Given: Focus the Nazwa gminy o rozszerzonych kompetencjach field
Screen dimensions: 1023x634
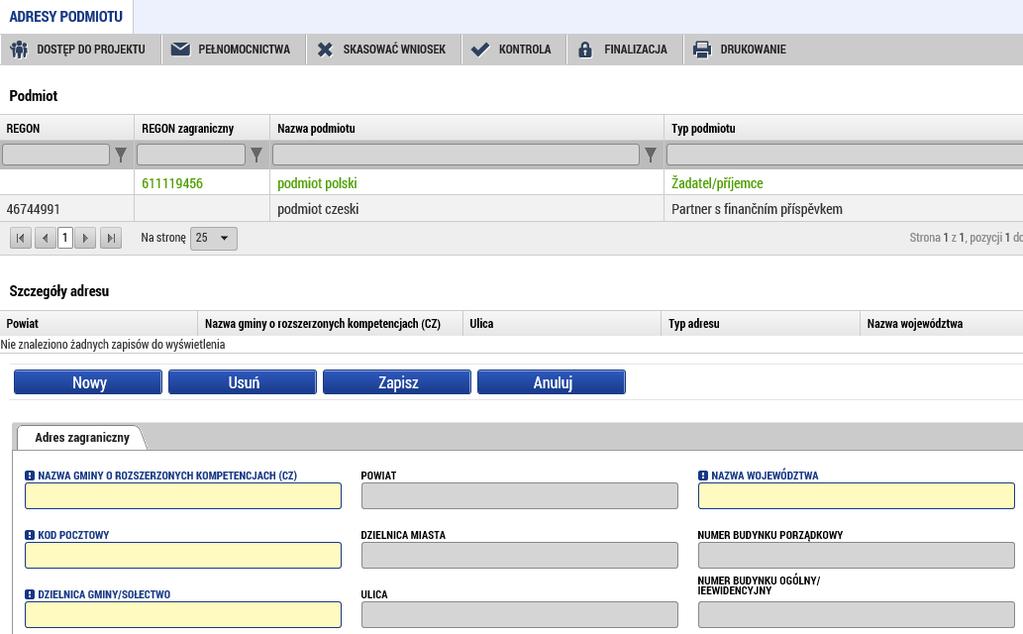Looking at the screenshot, I should (183, 496).
